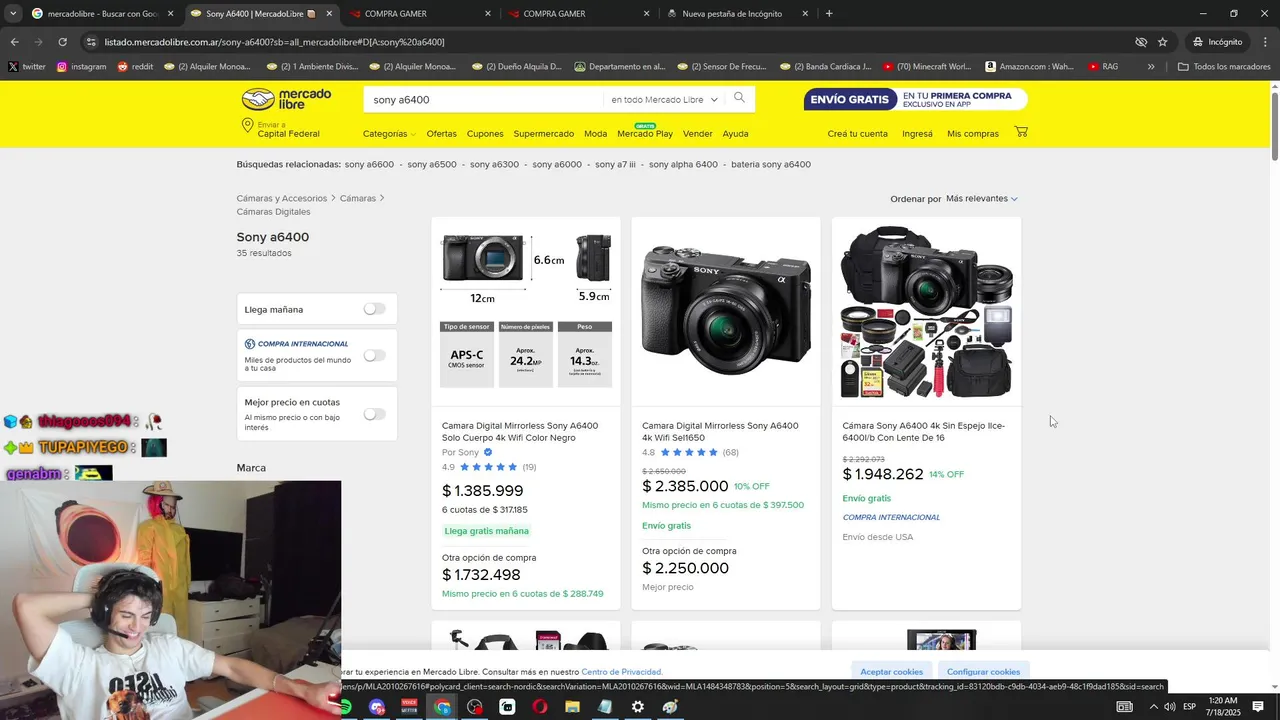
Task: Open the Ordenar por Más relevantes dropdown
Action: 982,199
